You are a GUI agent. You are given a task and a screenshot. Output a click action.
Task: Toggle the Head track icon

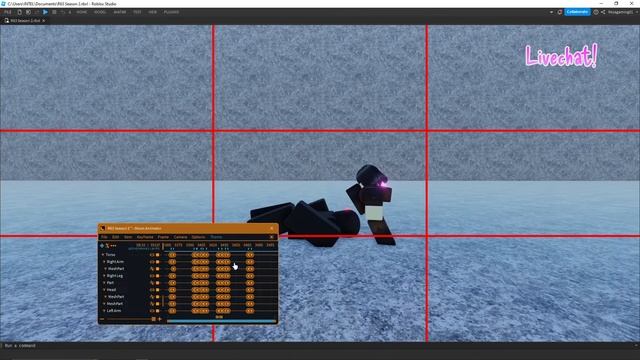(152, 289)
